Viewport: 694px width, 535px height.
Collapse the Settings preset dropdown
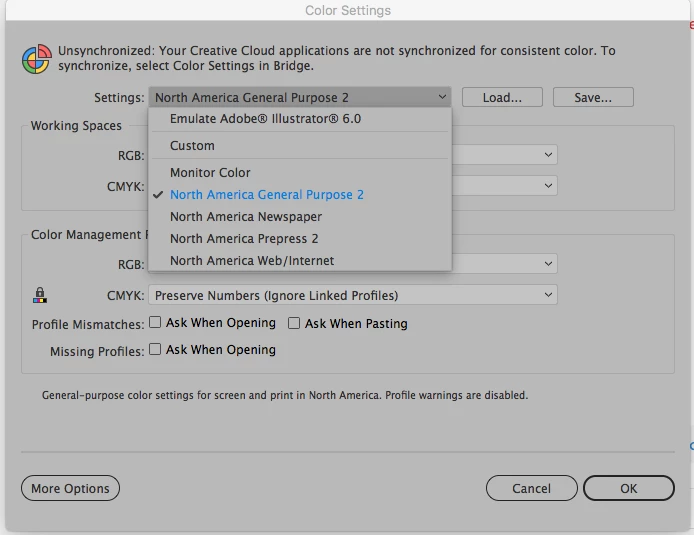(300, 97)
